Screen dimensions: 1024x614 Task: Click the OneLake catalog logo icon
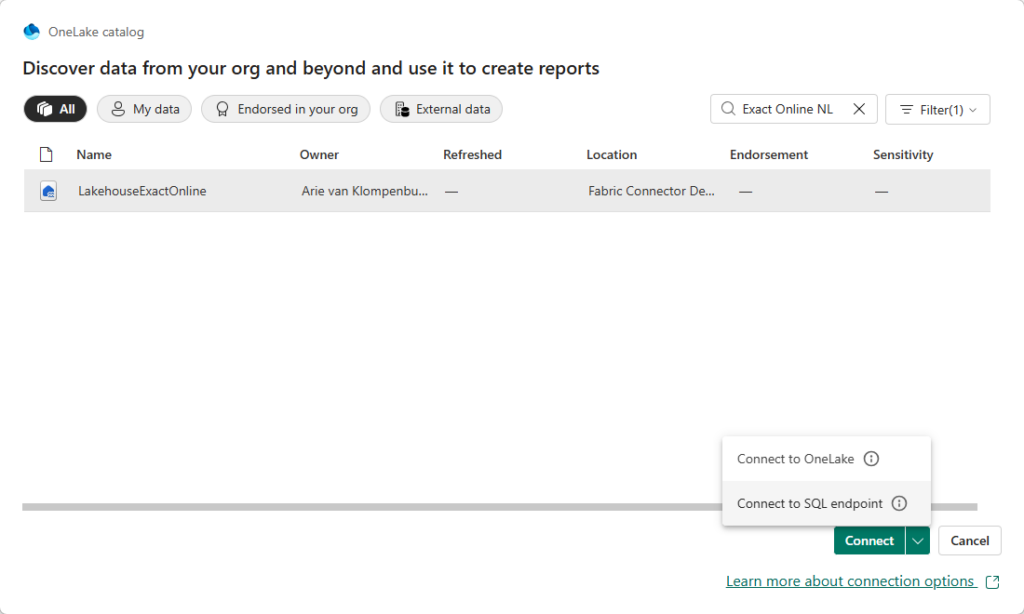[x=31, y=31]
